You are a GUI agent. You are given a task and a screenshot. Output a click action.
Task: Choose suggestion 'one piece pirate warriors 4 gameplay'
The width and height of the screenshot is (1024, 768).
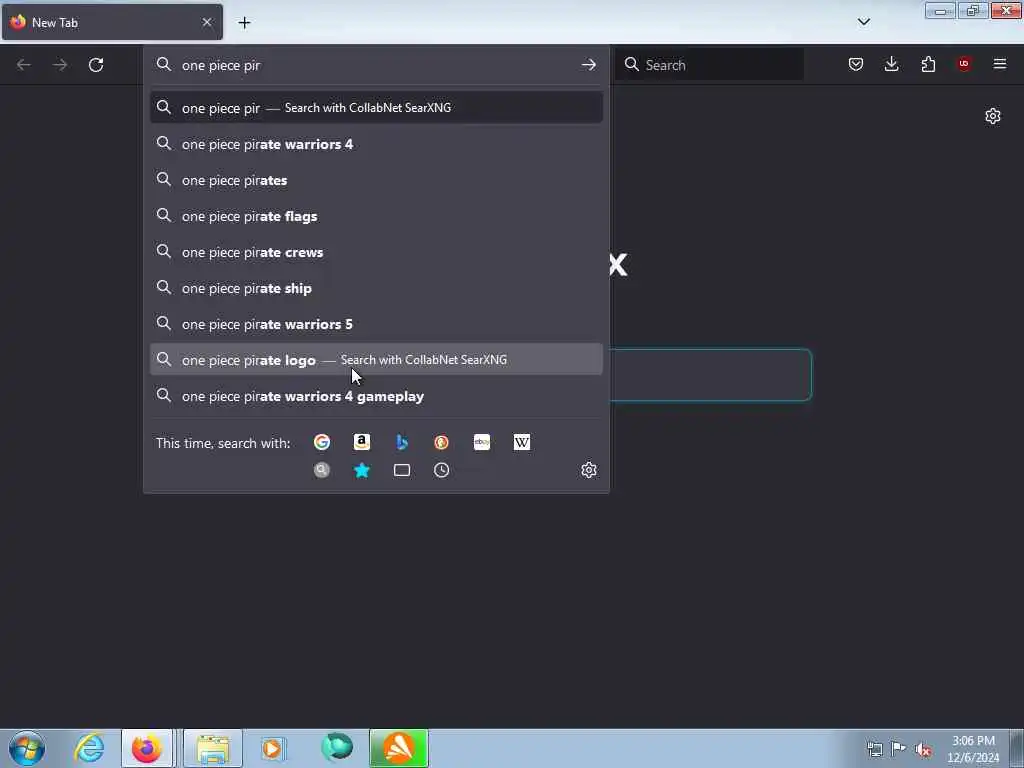(x=376, y=396)
